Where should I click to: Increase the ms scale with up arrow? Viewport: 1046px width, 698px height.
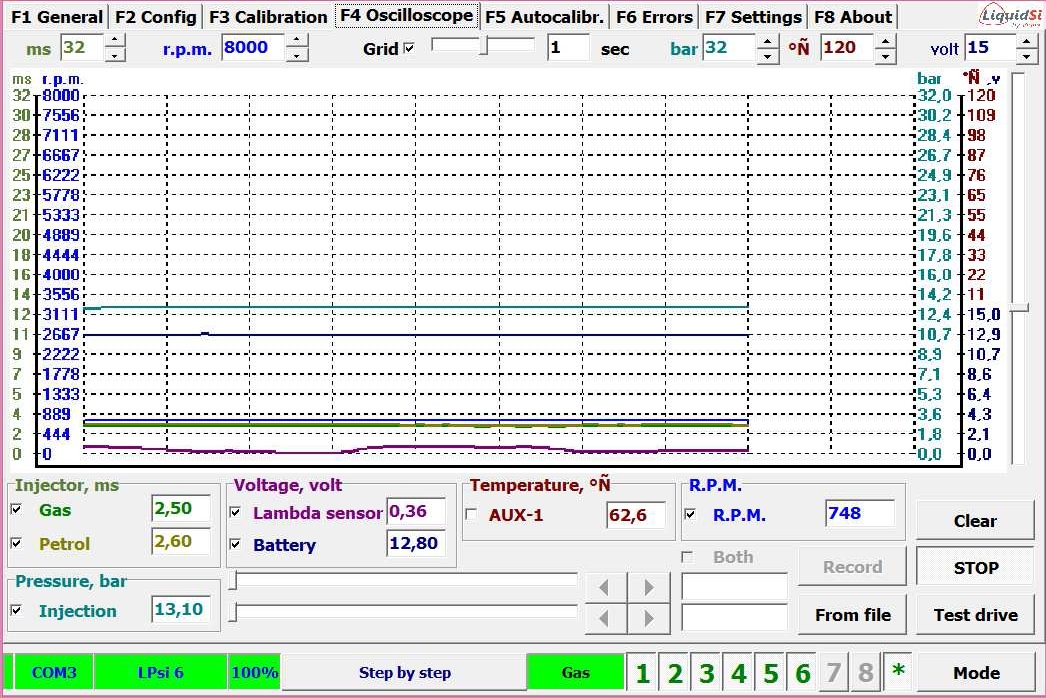tap(115, 41)
